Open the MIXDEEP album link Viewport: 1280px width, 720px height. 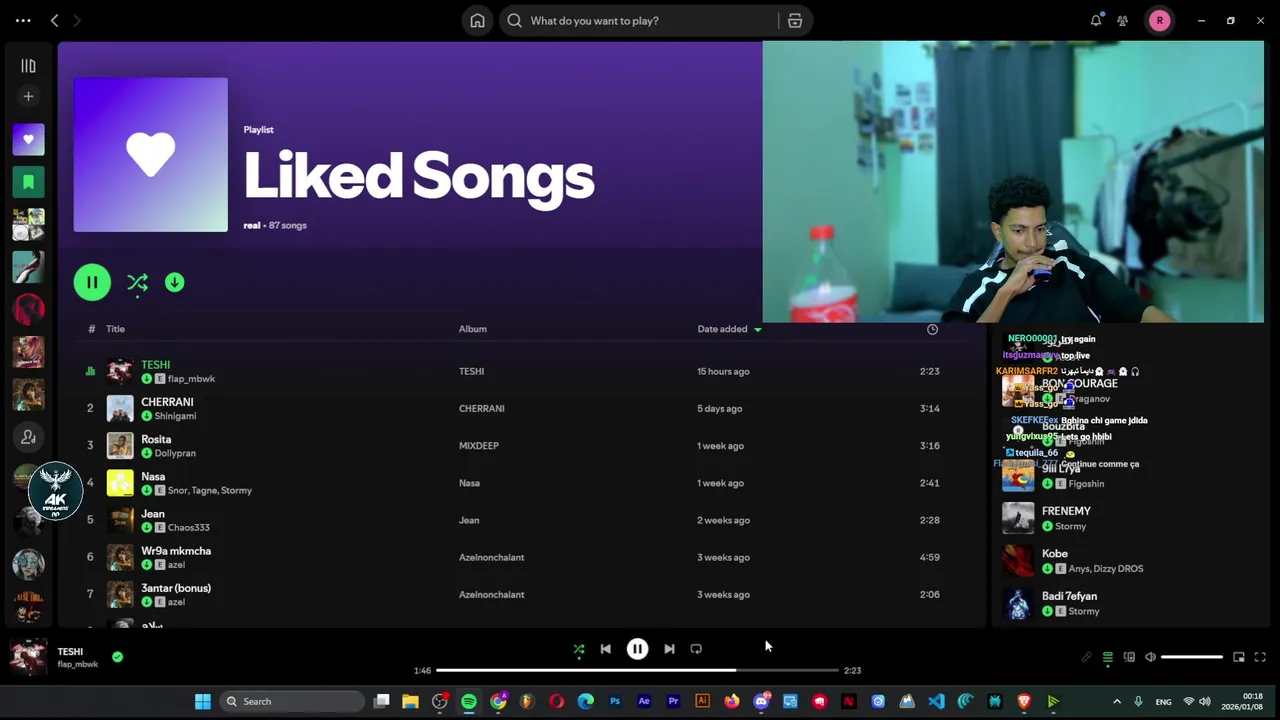(x=479, y=446)
